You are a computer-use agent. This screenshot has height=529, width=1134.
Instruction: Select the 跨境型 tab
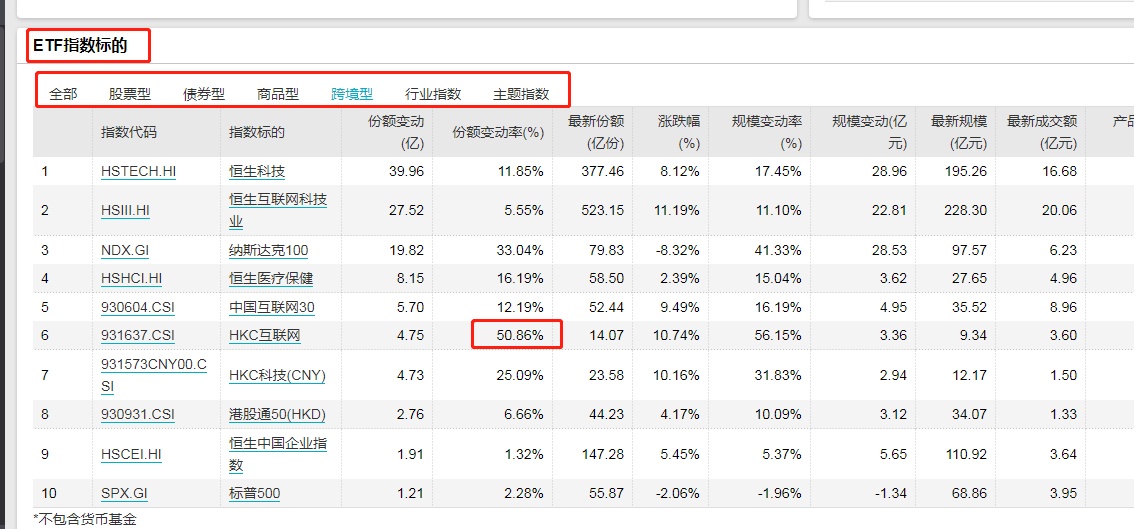pyautogui.click(x=352, y=94)
